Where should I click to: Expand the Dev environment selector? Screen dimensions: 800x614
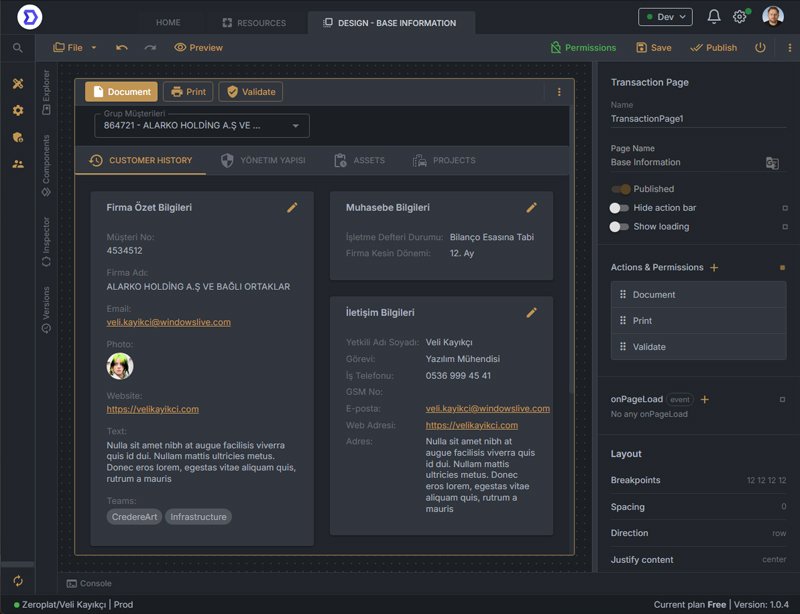click(665, 17)
